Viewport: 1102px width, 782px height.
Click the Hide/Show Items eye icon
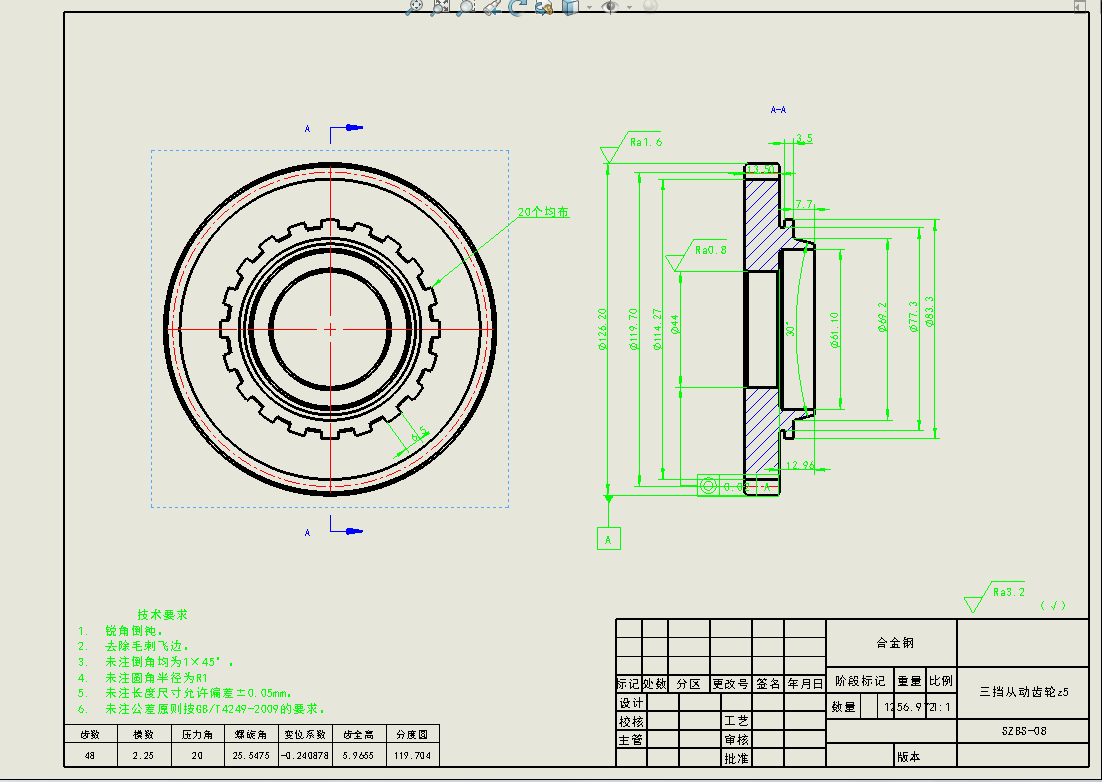(609, 6)
